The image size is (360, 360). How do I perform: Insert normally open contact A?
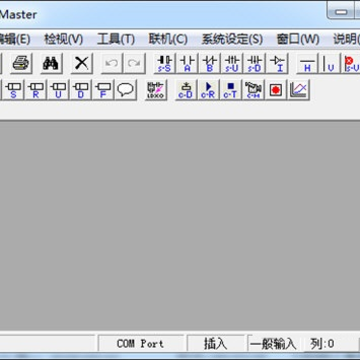(x=187, y=63)
